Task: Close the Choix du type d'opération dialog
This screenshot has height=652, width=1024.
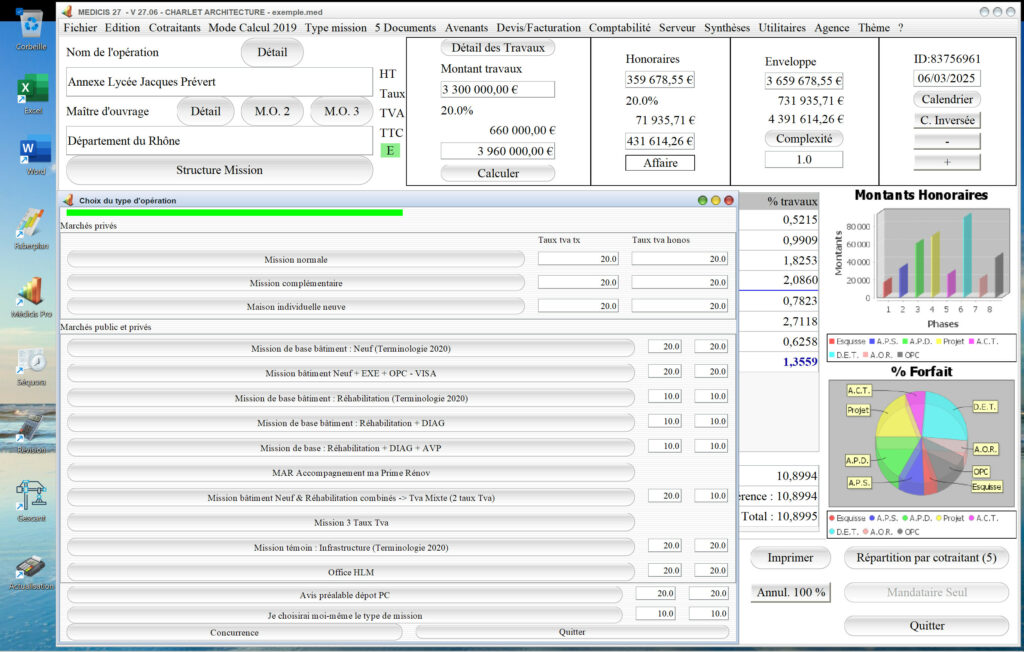Action: click(x=729, y=201)
